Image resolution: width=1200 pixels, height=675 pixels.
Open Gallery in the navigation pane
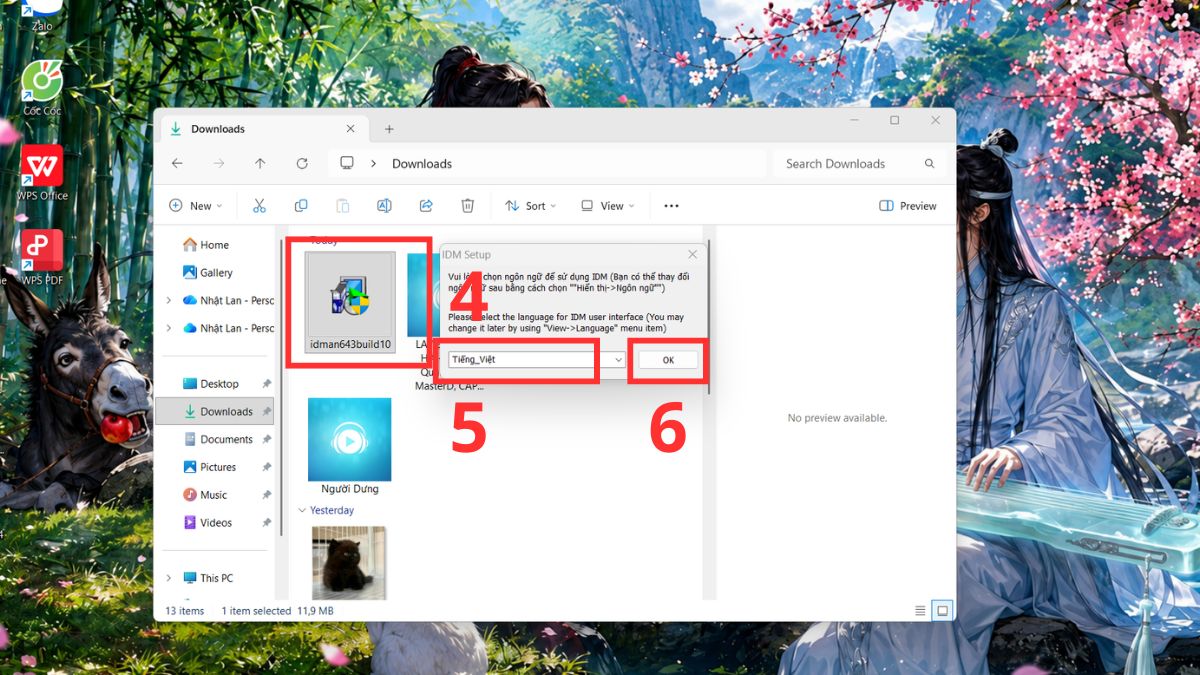[207, 272]
